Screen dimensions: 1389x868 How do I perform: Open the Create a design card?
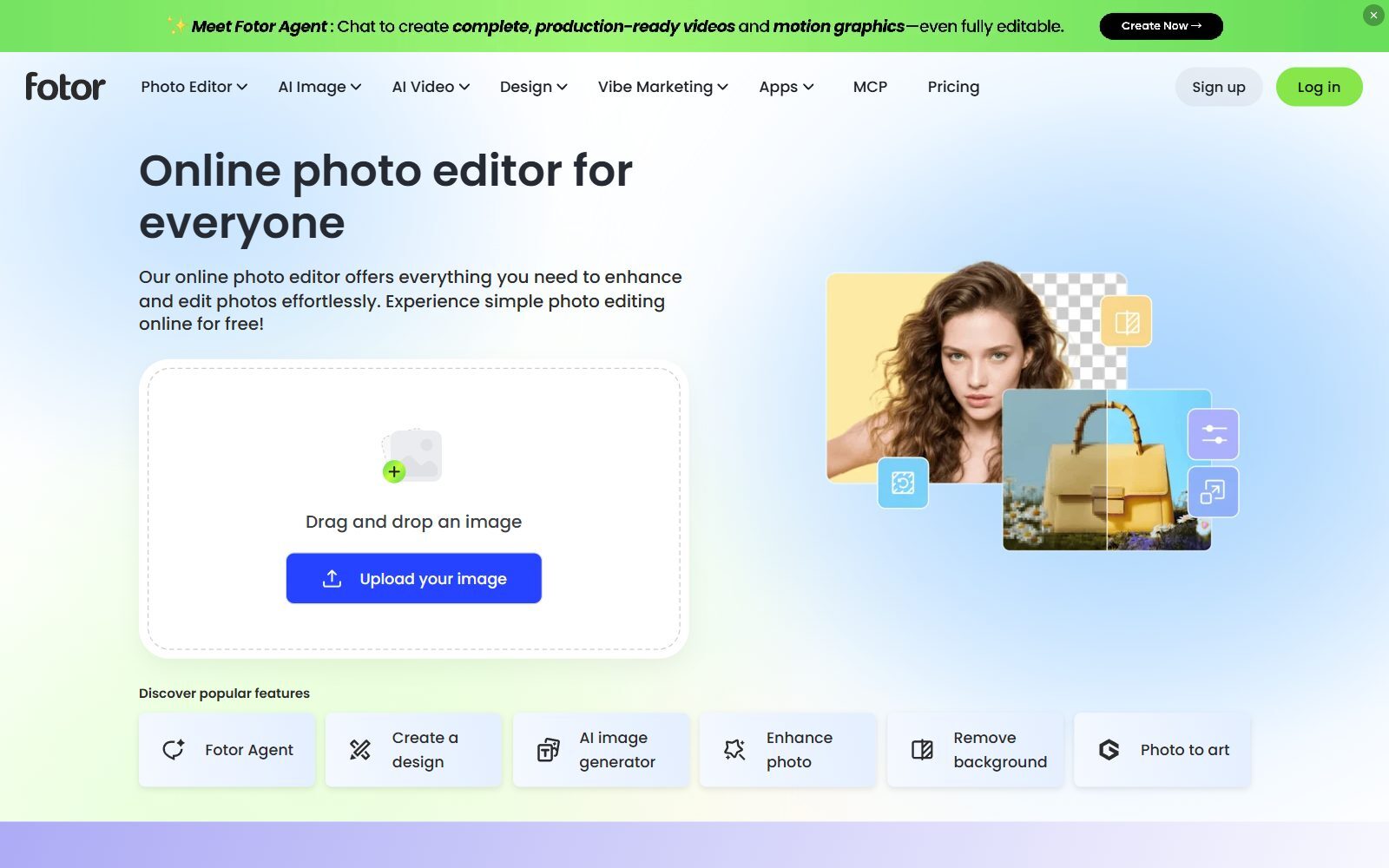coord(414,750)
